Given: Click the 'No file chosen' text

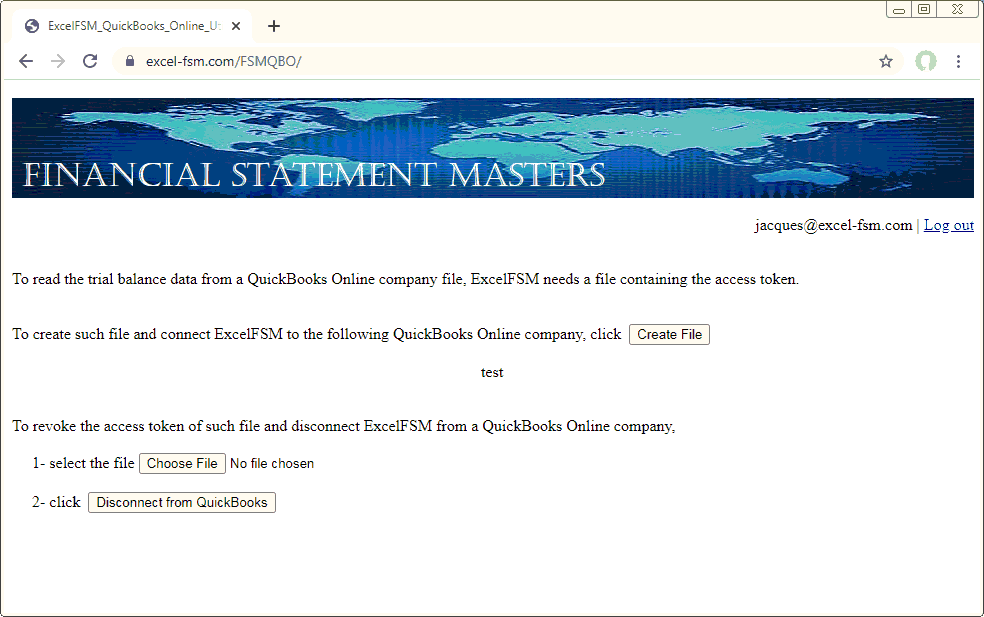Looking at the screenshot, I should click(272, 463).
